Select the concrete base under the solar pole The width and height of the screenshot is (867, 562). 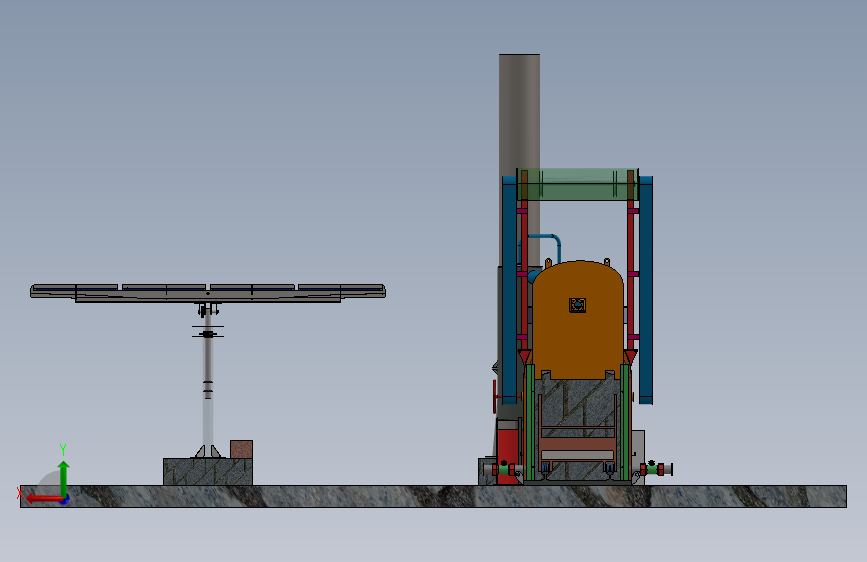tap(208, 471)
